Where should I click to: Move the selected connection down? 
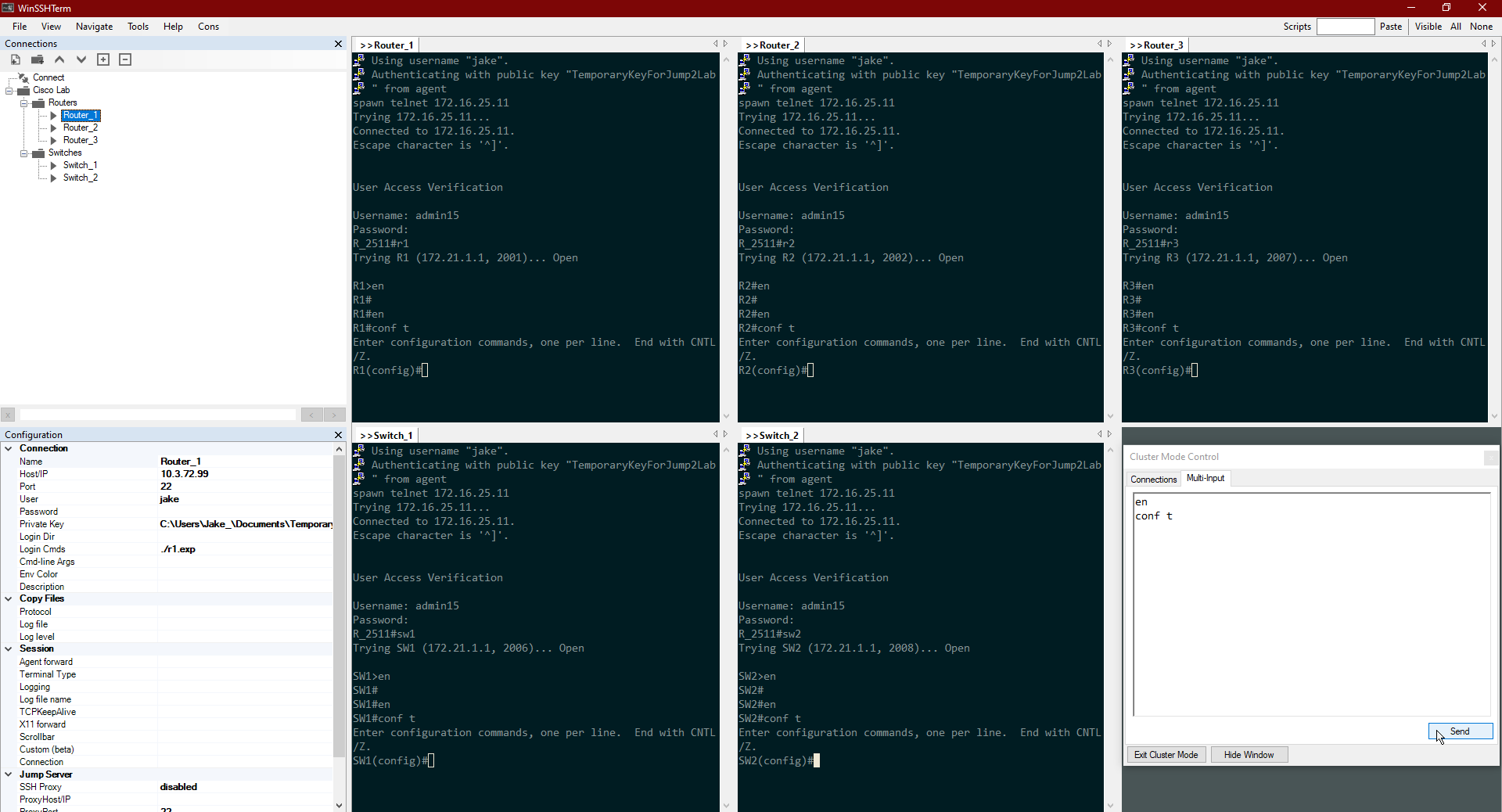(x=81, y=59)
